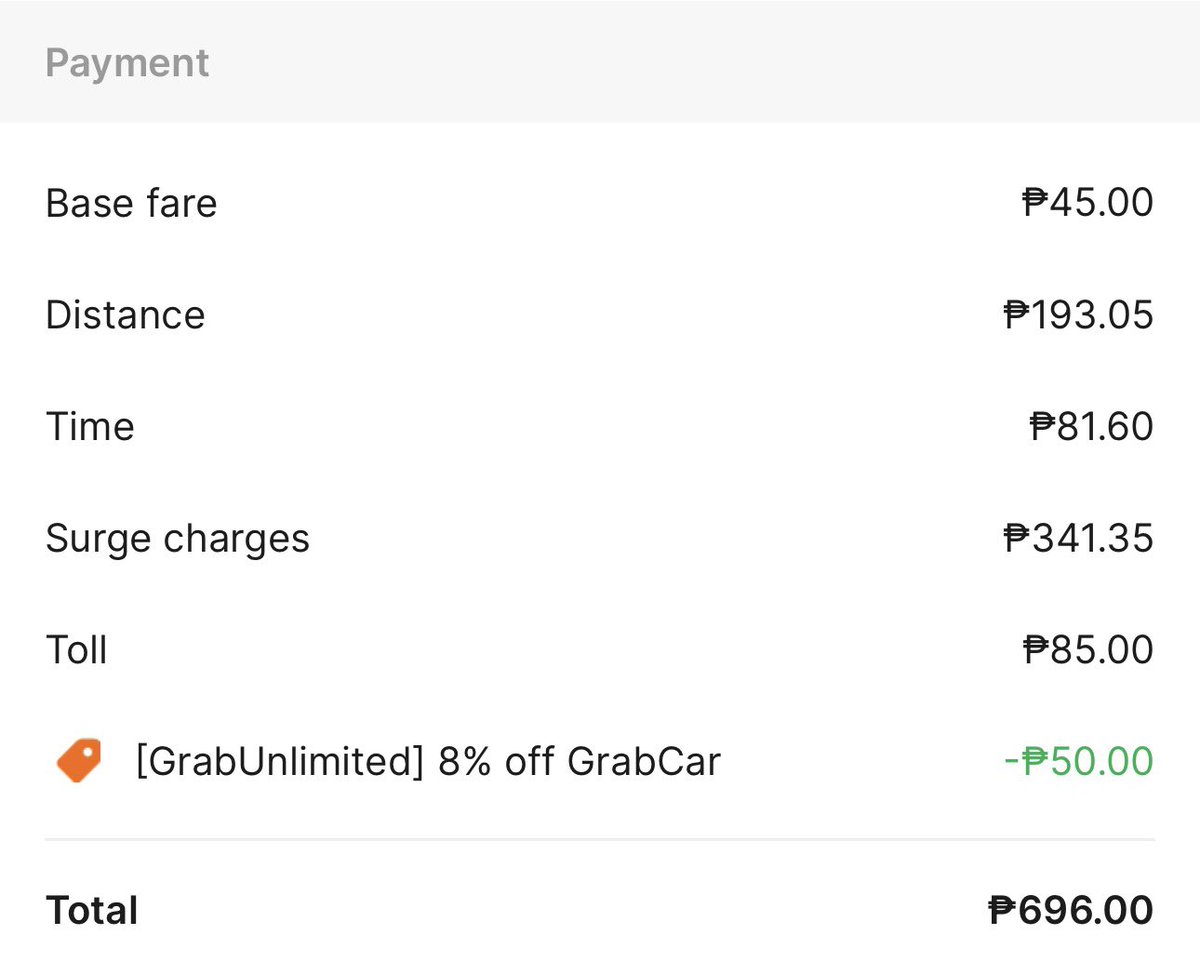Viewport: 1200px width, 975px height.
Task: Click the orange promo tag icon
Action: [x=78, y=762]
